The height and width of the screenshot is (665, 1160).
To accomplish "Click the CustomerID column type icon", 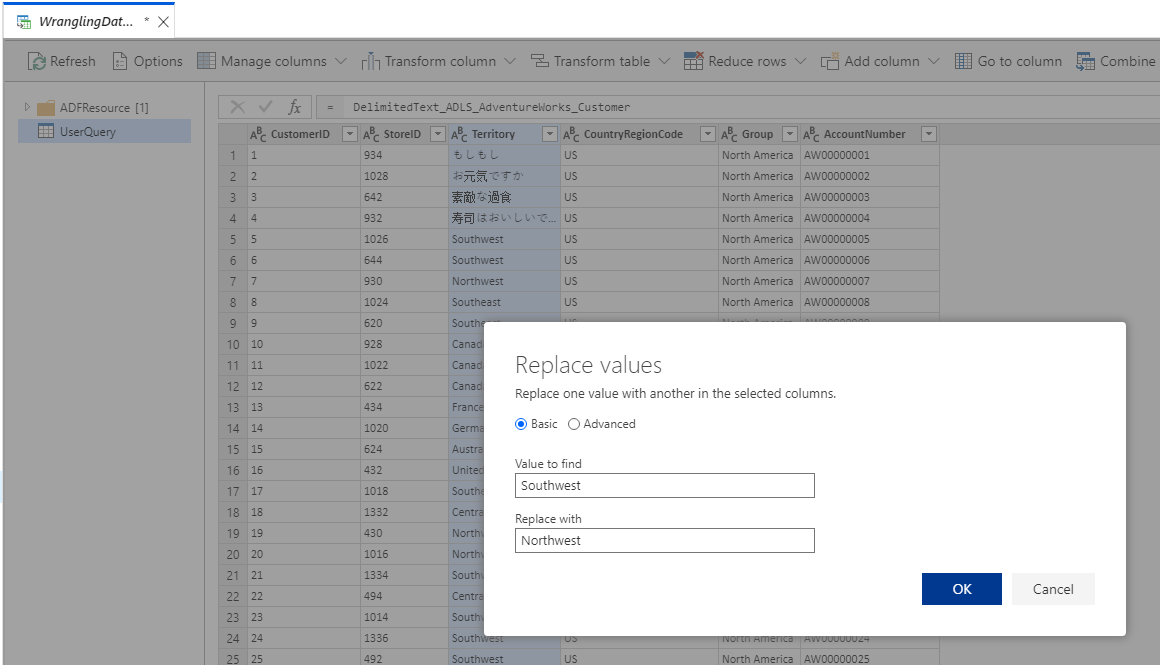I will point(258,134).
